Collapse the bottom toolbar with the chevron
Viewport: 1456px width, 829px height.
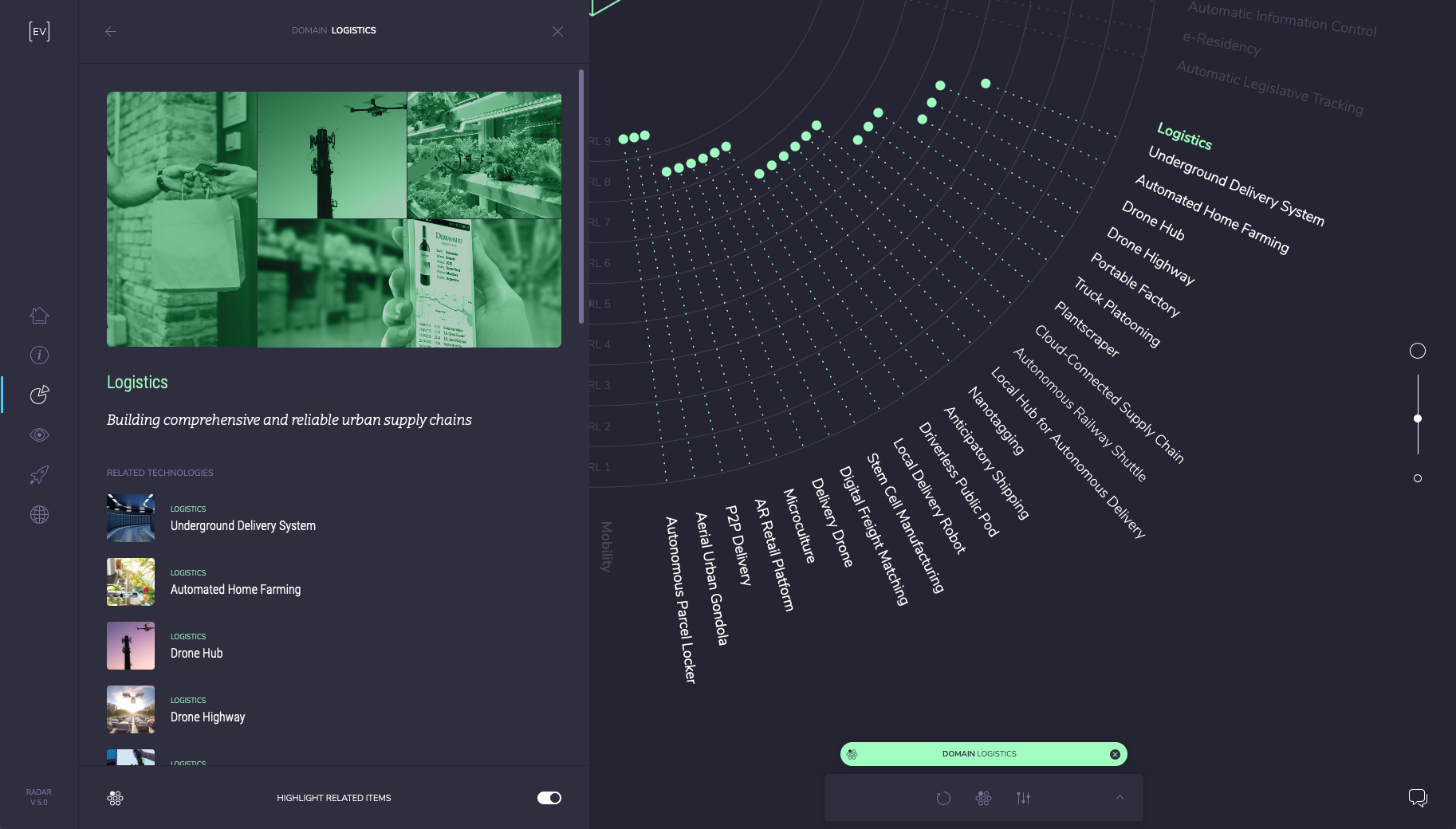(1120, 797)
